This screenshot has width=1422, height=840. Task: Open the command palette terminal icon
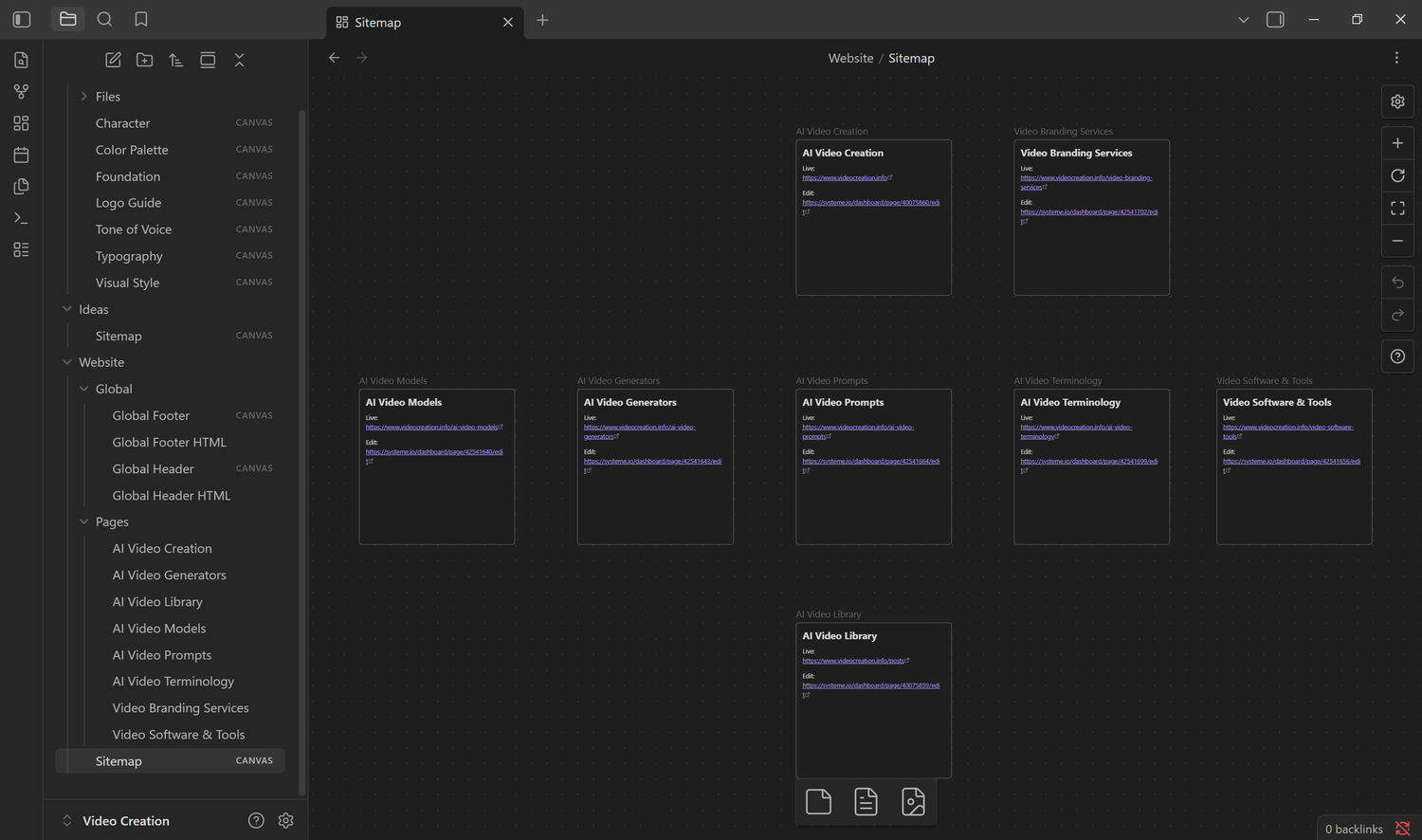(x=21, y=218)
